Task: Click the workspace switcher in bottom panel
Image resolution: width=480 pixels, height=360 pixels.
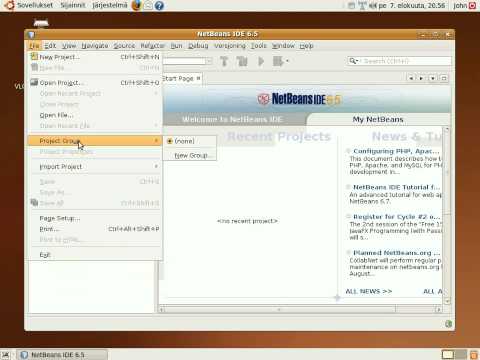Action: point(454,355)
